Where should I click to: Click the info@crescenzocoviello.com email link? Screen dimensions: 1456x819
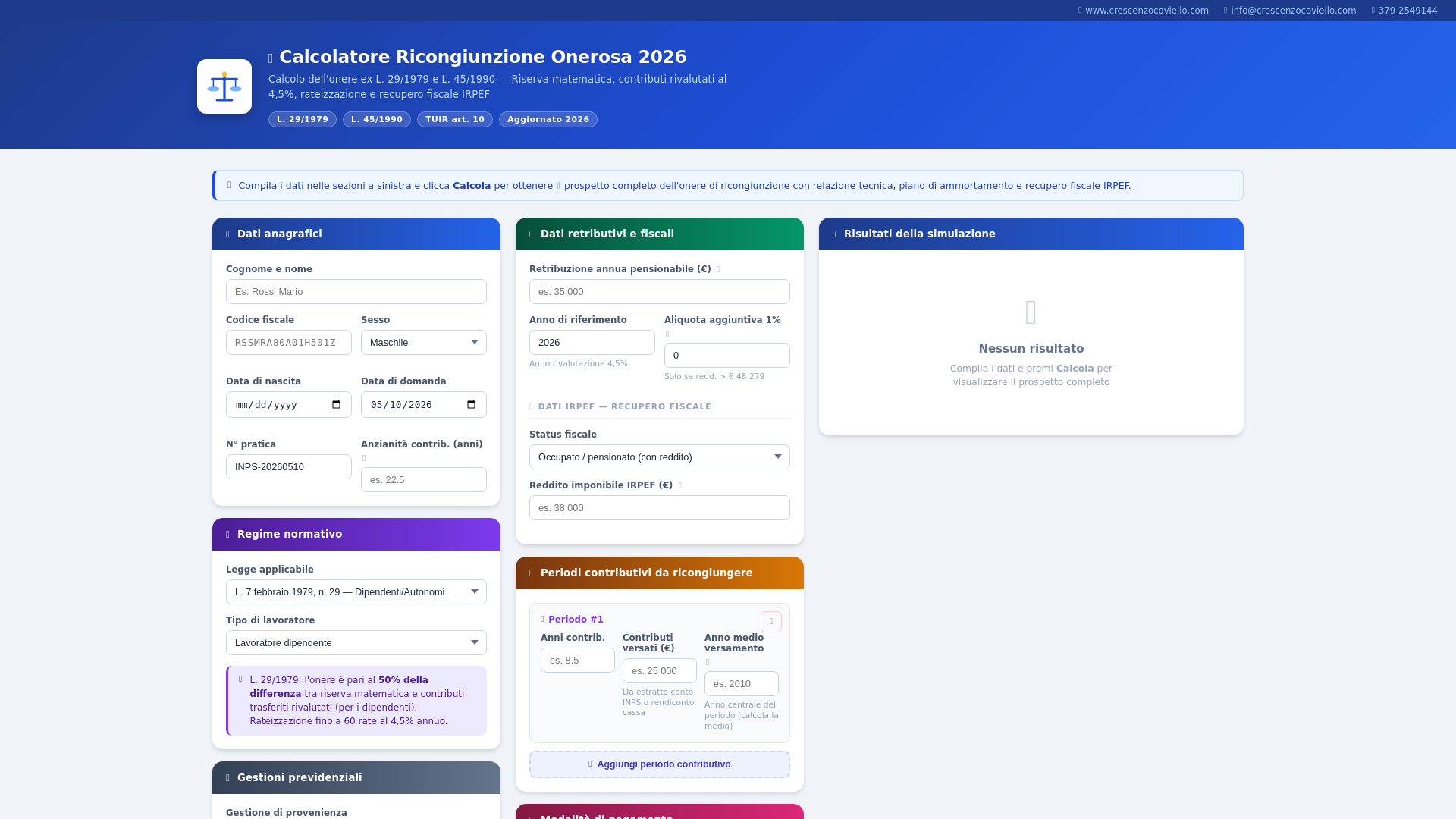point(1290,11)
